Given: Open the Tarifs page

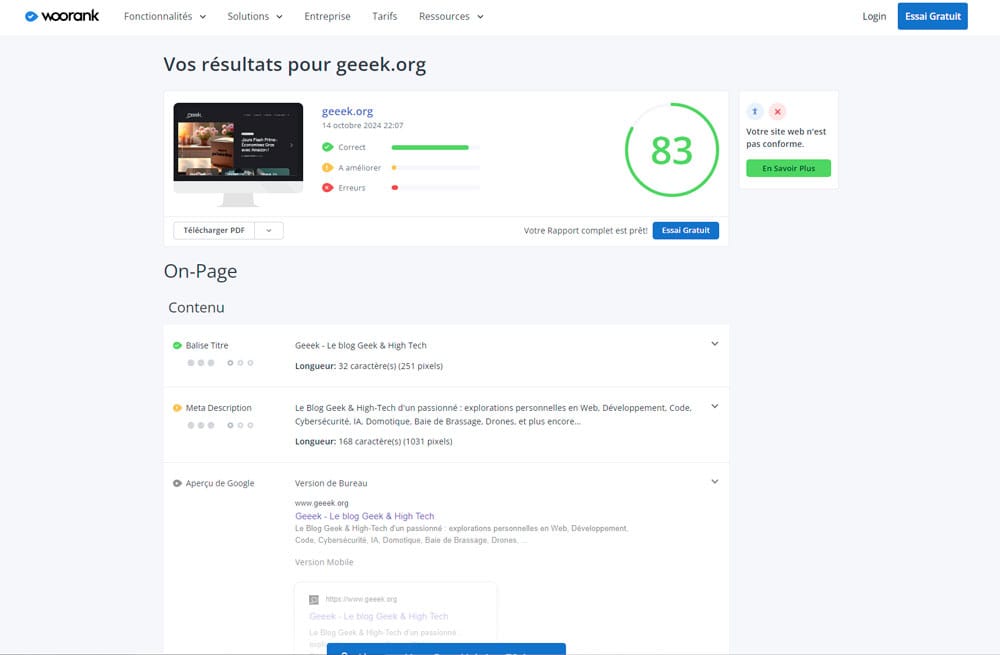Looking at the screenshot, I should [385, 17].
